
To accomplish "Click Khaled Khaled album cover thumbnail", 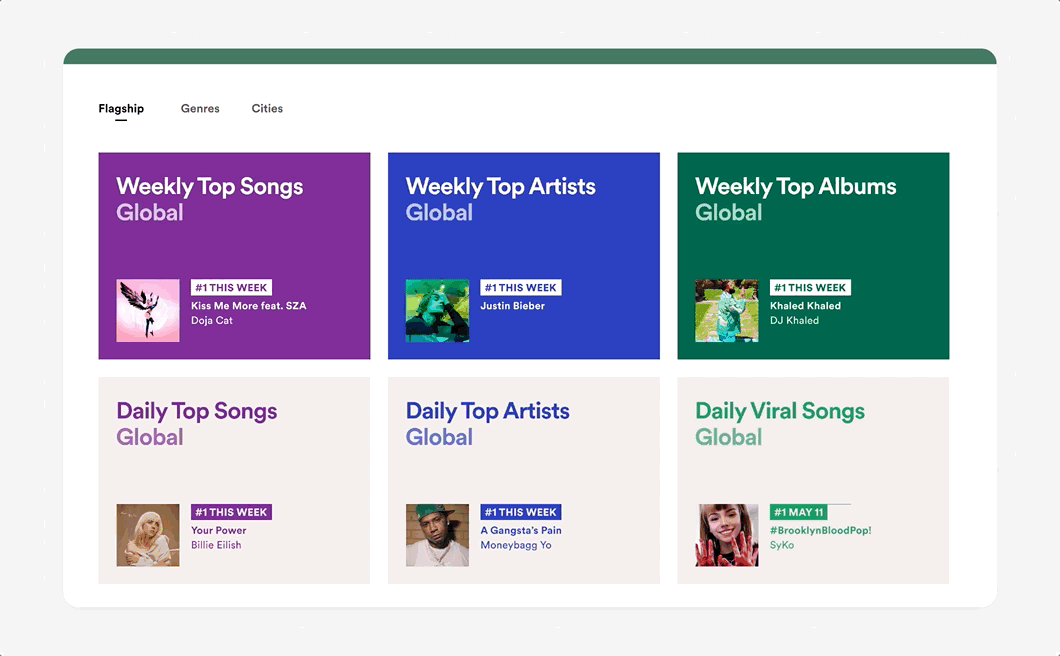I will pyautogui.click(x=727, y=310).
